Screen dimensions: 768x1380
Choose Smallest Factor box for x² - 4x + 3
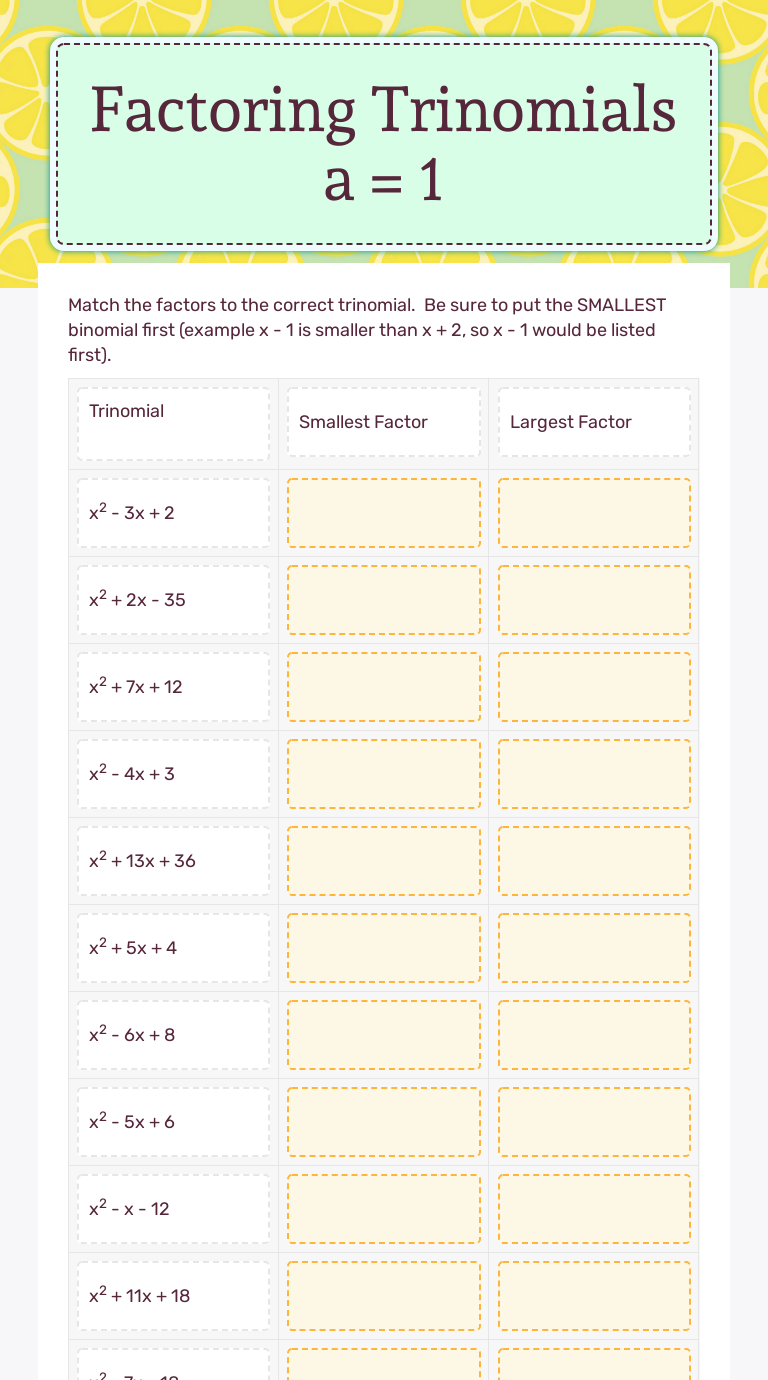[x=384, y=774]
